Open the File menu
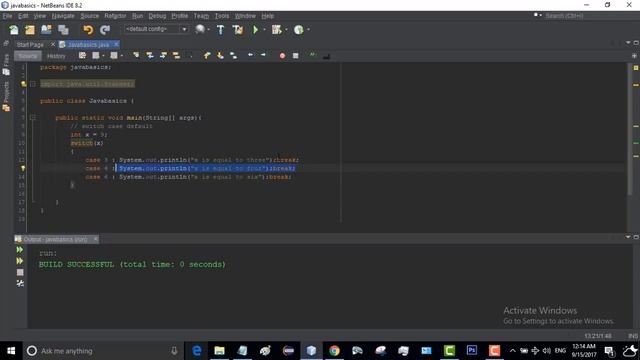Screen dimensions: 640x360 (x=7, y=16)
